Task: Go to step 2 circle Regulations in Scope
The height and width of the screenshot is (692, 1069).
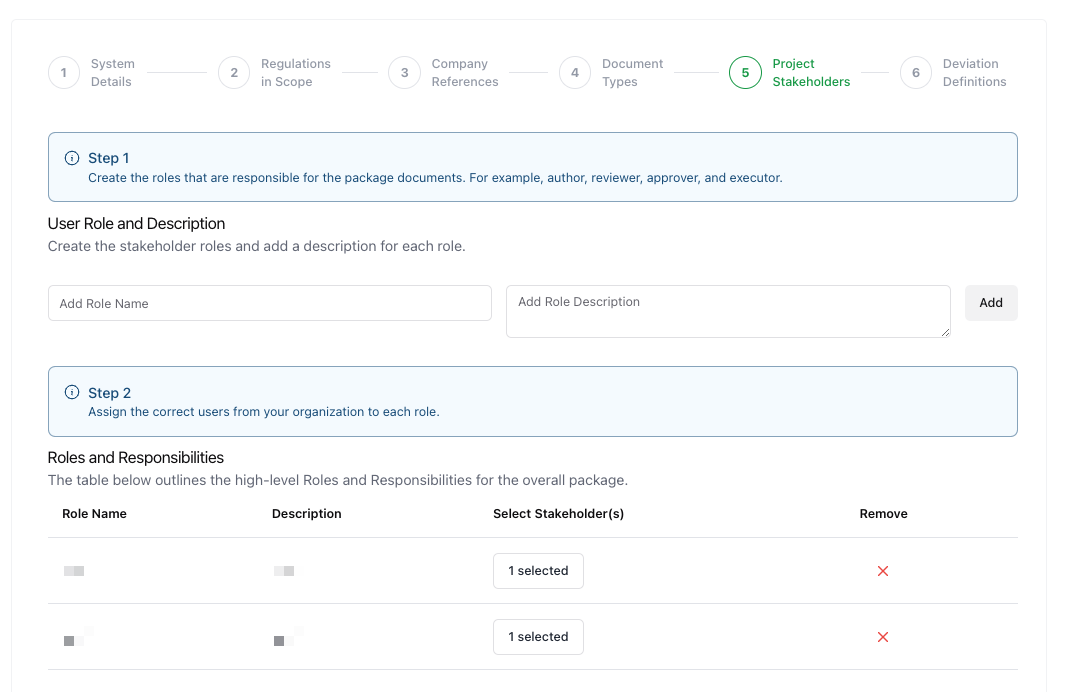Action: (x=234, y=73)
